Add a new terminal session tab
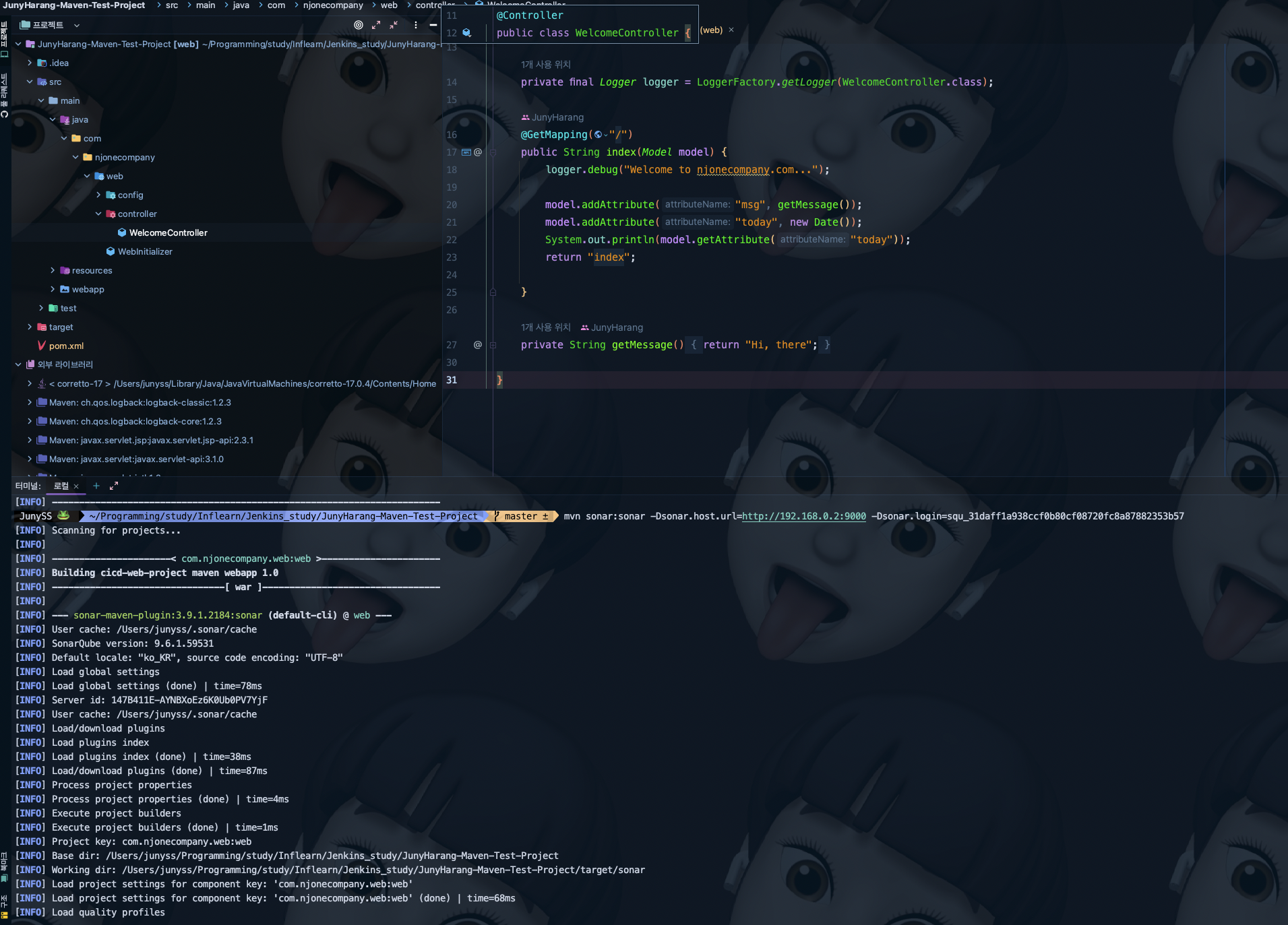The width and height of the screenshot is (1288, 925). click(x=96, y=486)
